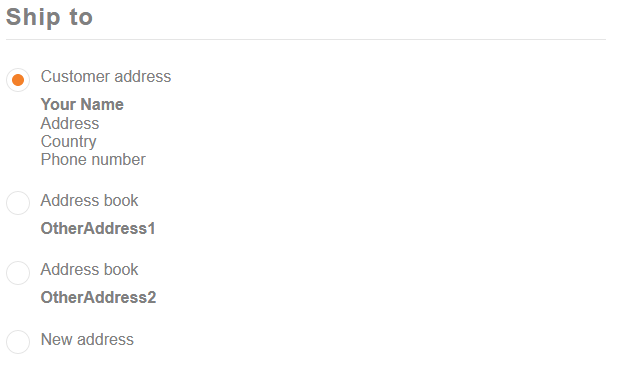Click the New address label text

tap(87, 339)
